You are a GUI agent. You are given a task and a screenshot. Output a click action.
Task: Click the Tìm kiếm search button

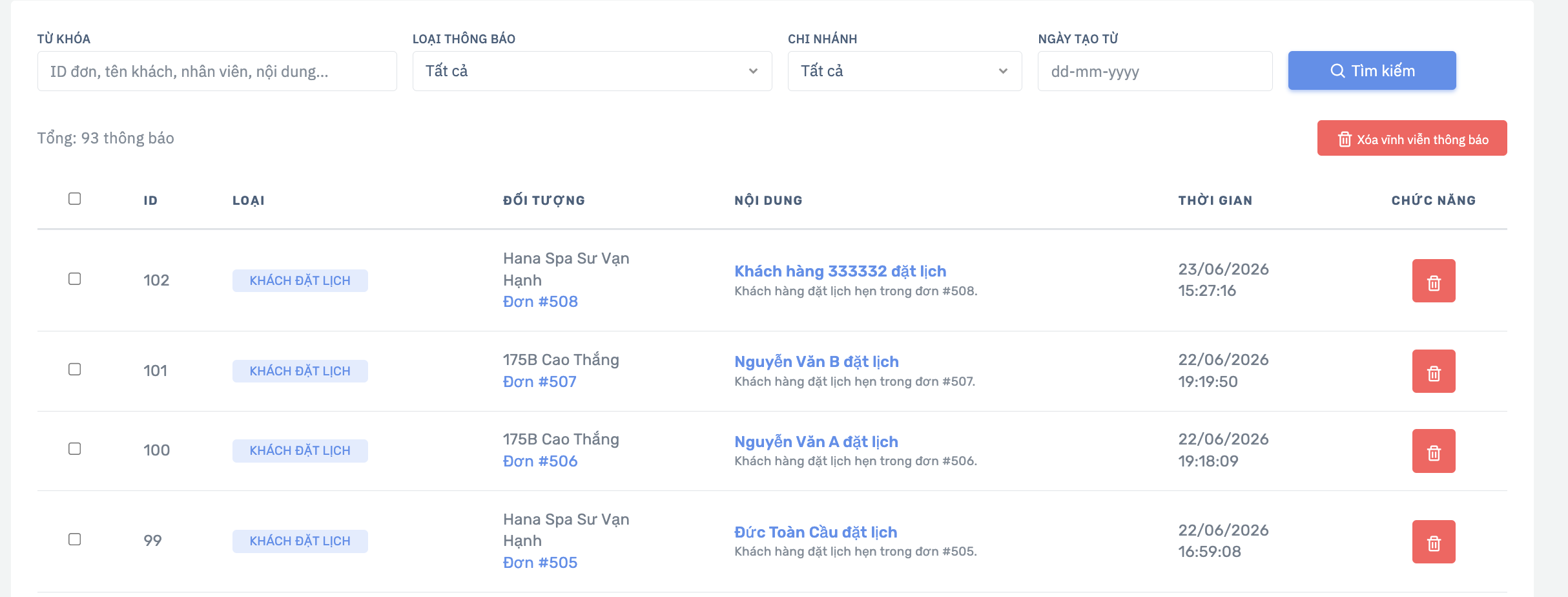[x=1372, y=70]
